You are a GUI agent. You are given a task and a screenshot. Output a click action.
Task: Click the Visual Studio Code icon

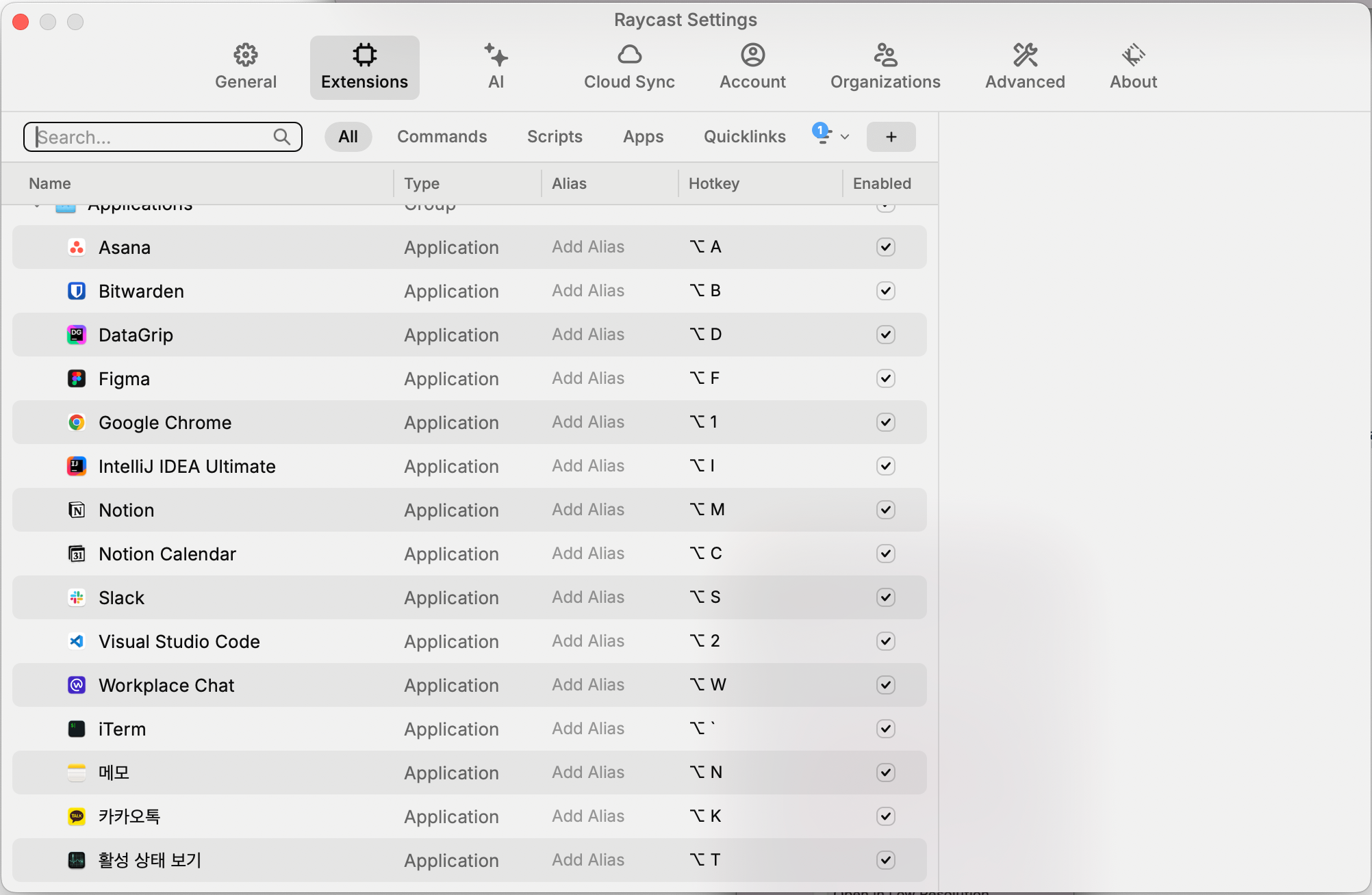(x=77, y=642)
